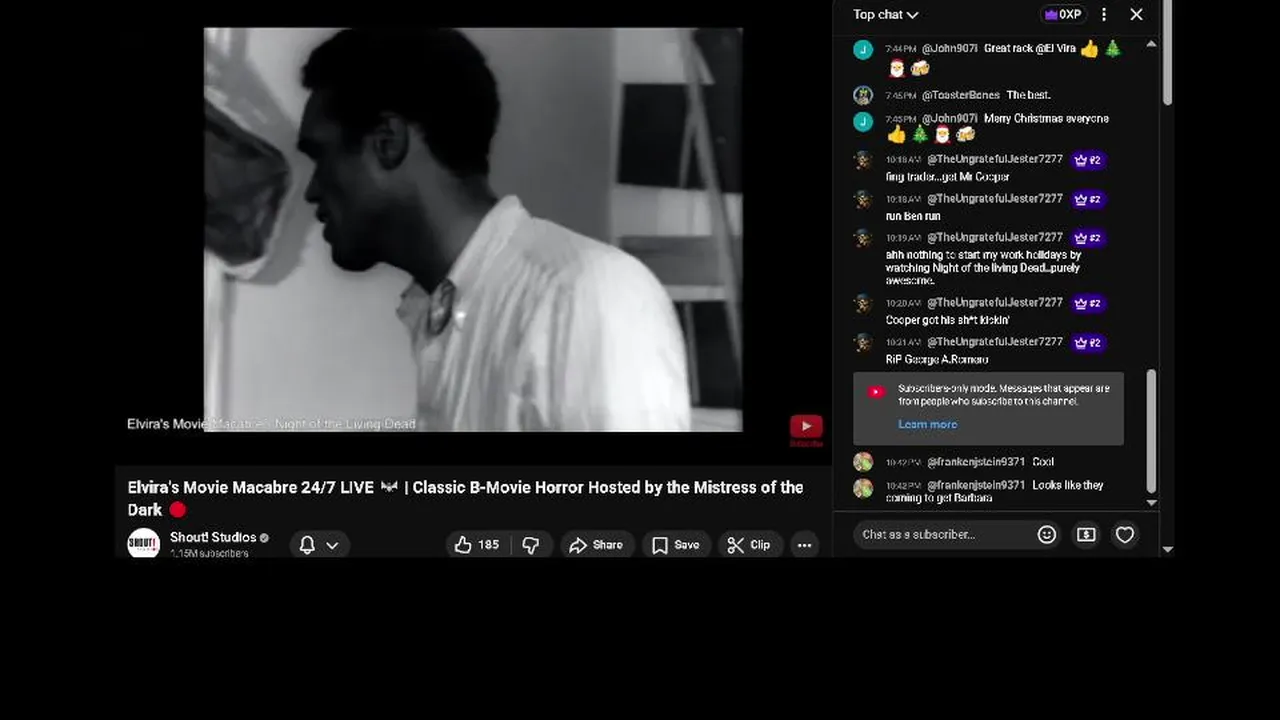Open Shout! Studios channel avatar

tap(144, 543)
